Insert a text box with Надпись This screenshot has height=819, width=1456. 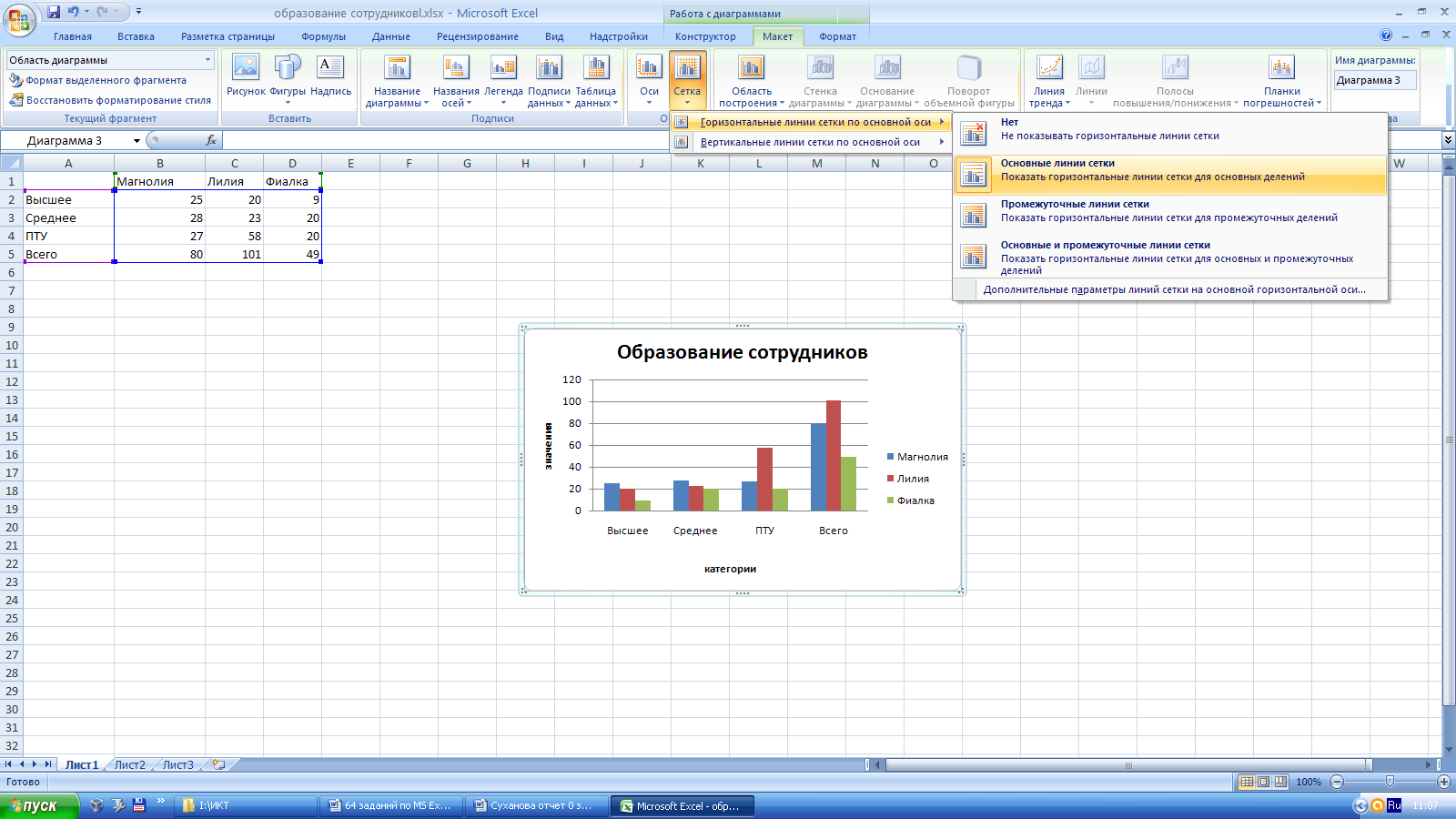pyautogui.click(x=330, y=76)
